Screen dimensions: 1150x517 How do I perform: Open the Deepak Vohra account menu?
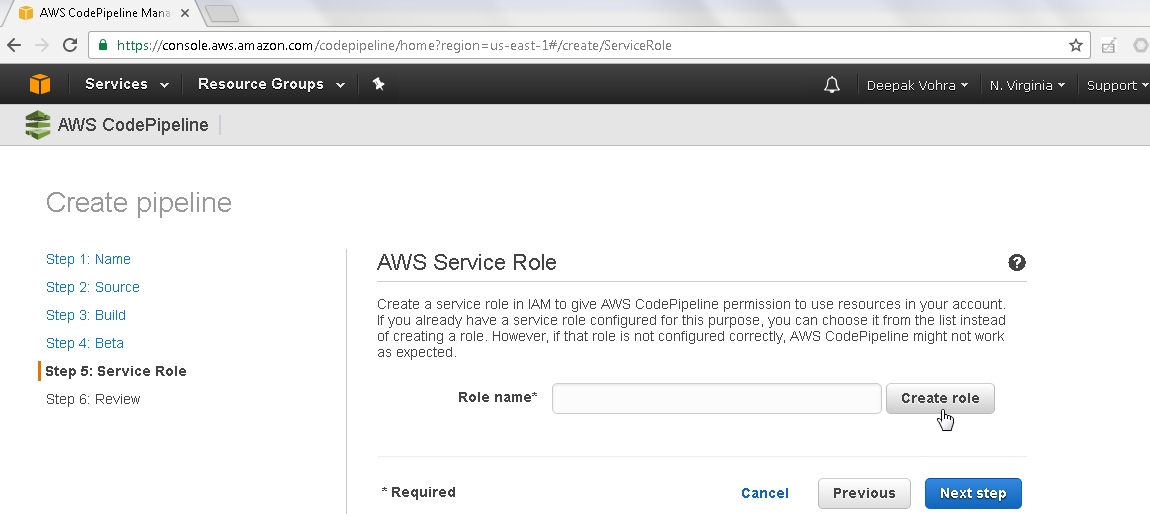point(918,85)
